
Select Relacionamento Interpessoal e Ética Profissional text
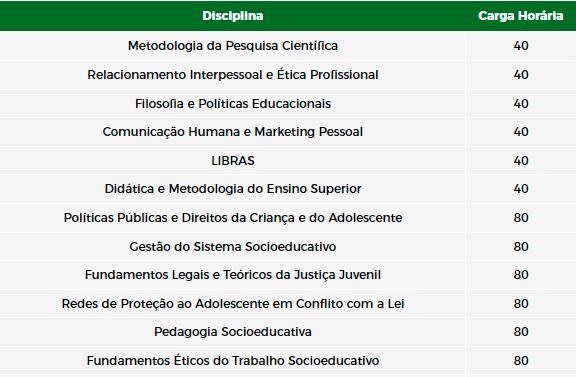(233, 75)
